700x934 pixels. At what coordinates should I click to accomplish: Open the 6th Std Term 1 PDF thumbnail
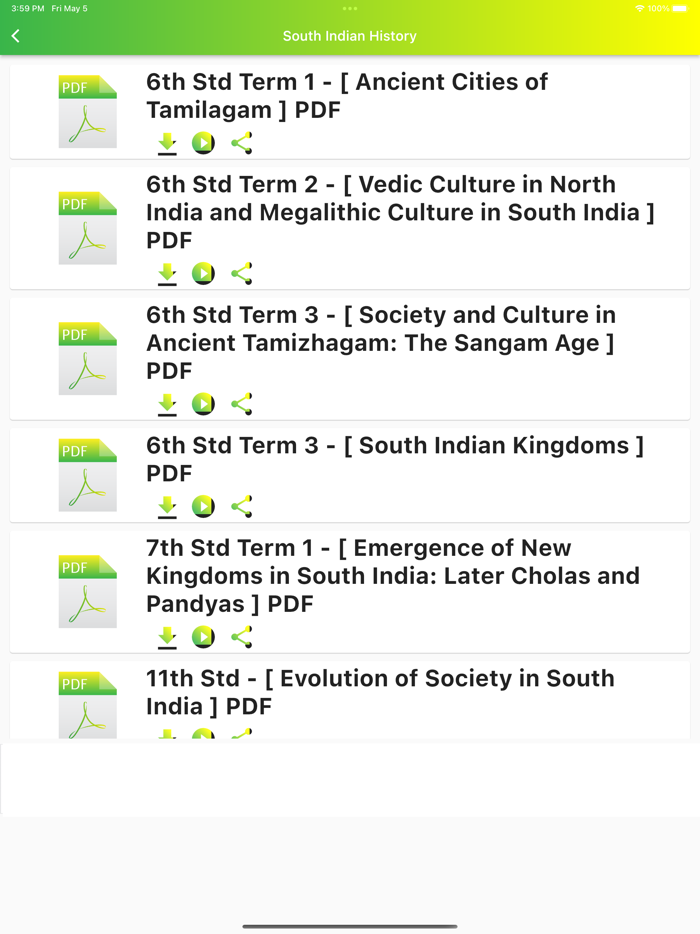point(87,110)
